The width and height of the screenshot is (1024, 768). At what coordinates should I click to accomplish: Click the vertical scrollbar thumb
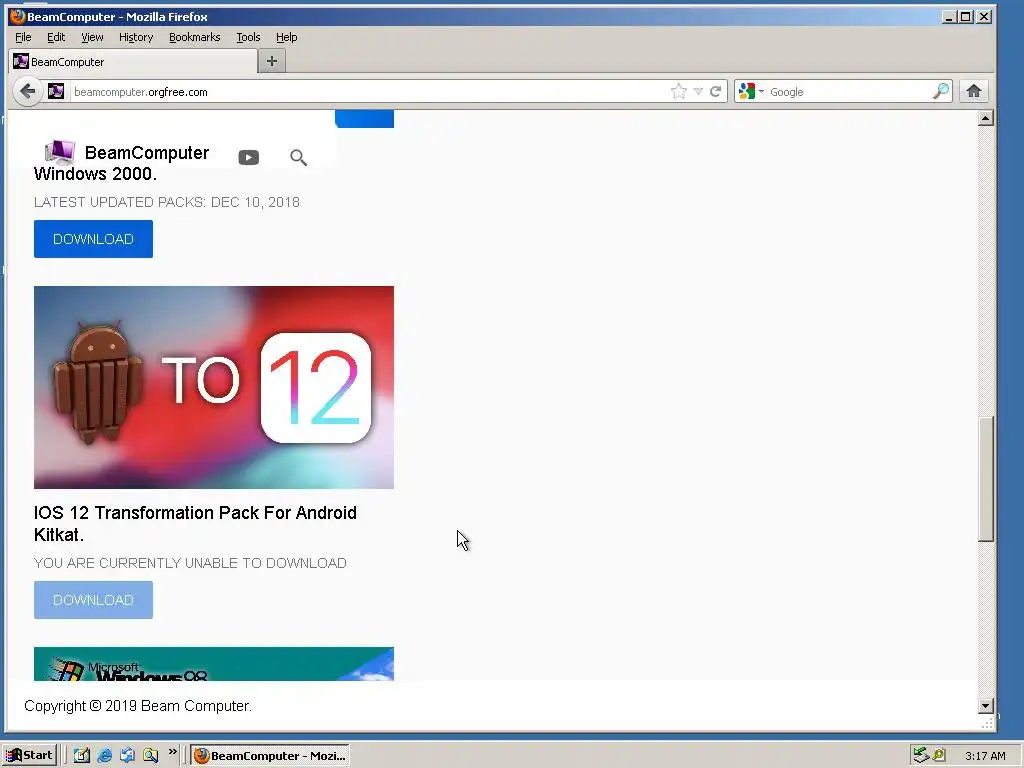click(x=986, y=478)
